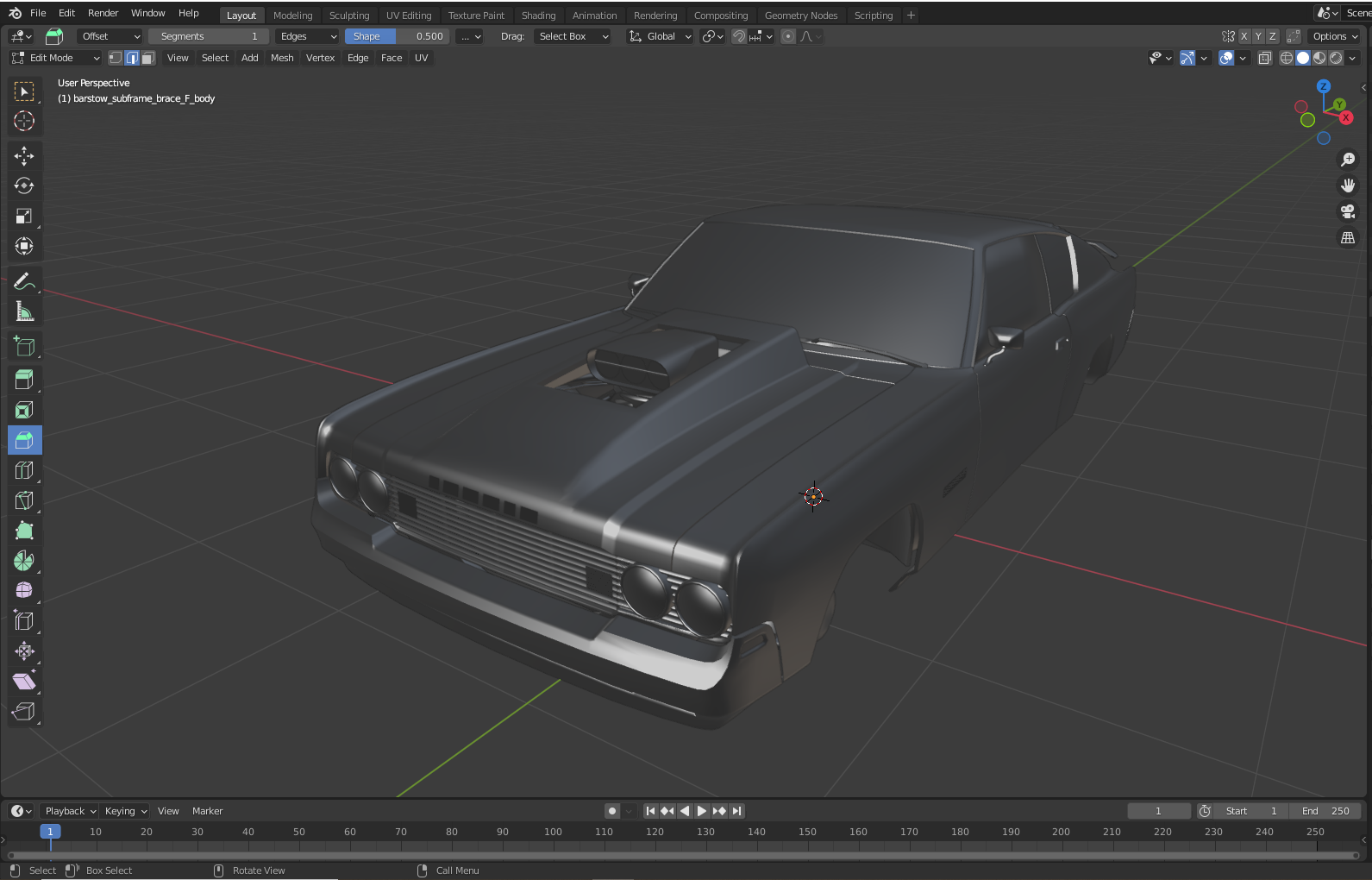Image resolution: width=1372 pixels, height=880 pixels.
Task: Toggle snapping magnet
Action: (739, 36)
